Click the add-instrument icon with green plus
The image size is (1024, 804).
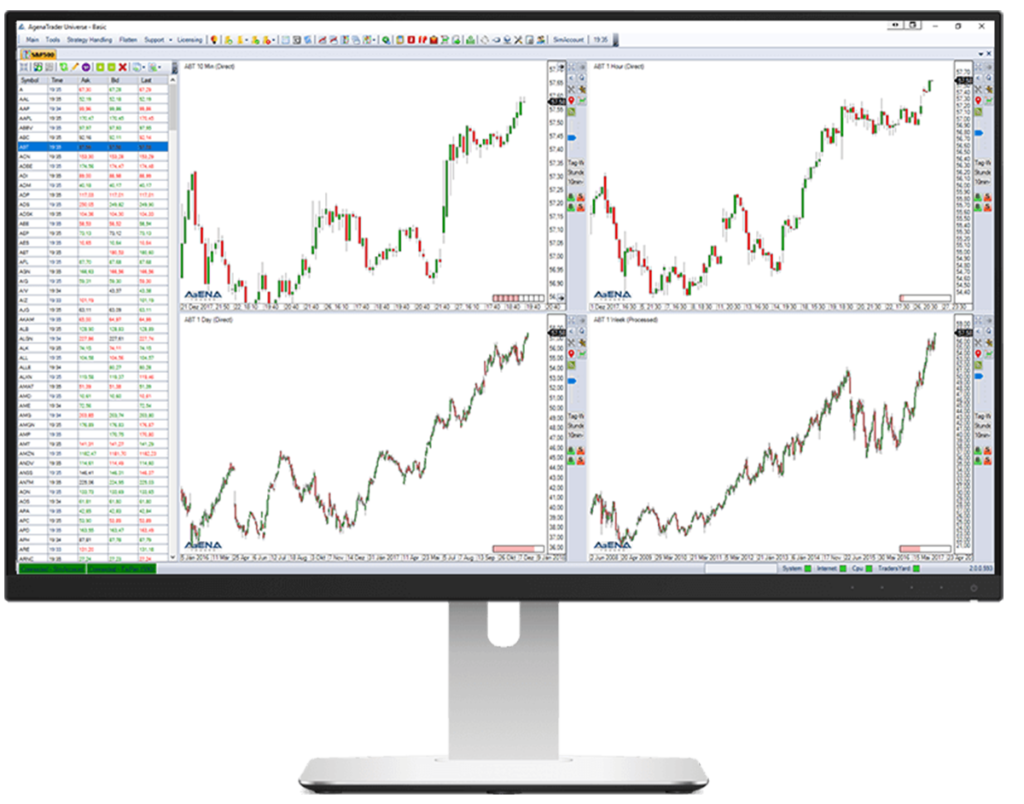(38, 67)
